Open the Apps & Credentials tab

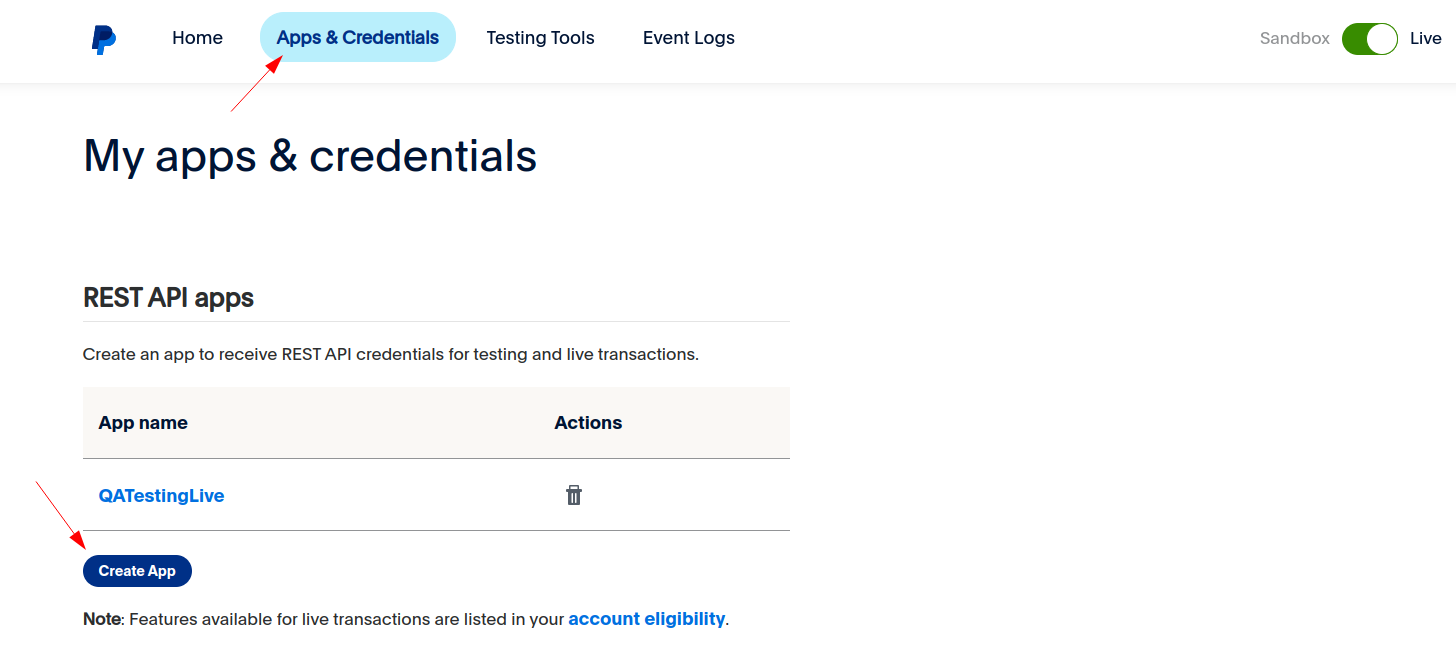[x=358, y=38]
